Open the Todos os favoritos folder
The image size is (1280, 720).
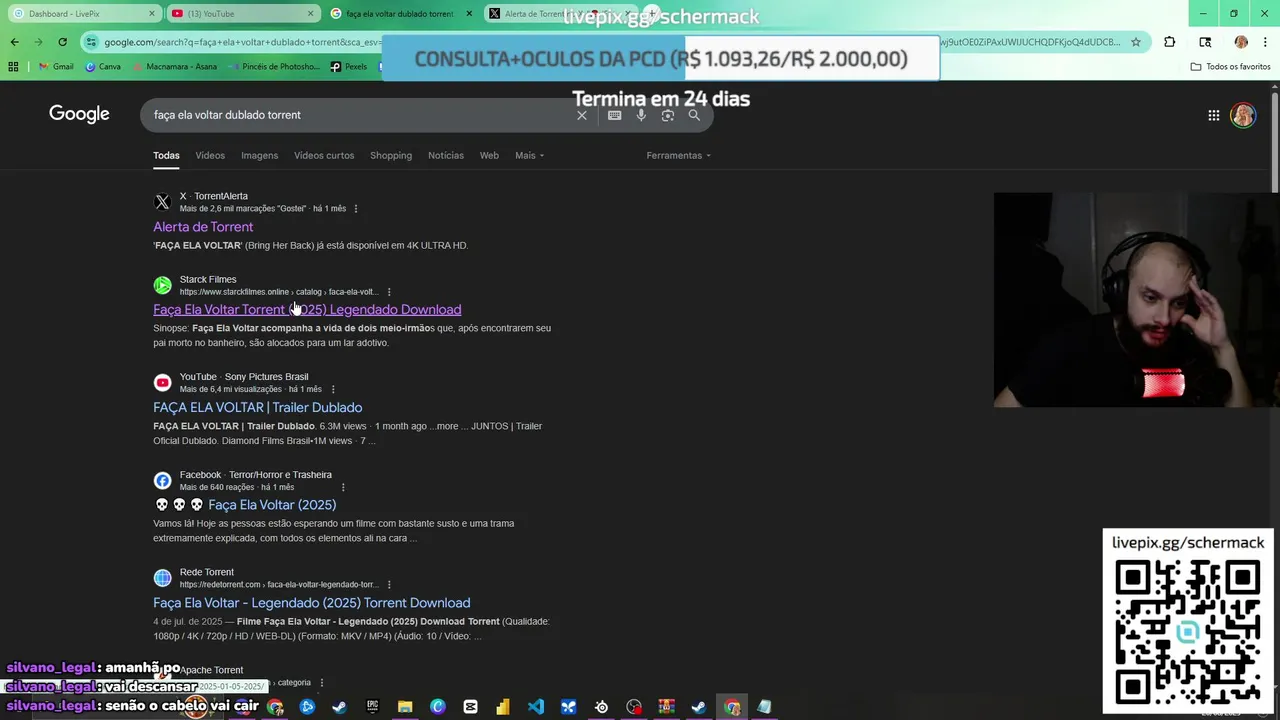(1231, 66)
